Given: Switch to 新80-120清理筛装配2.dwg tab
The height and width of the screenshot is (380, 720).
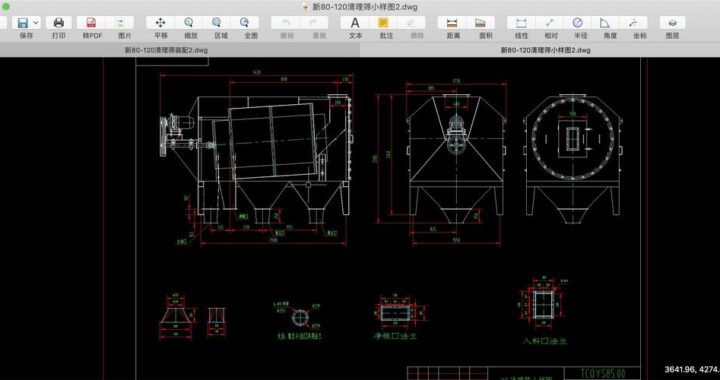Looking at the screenshot, I should point(166,50).
